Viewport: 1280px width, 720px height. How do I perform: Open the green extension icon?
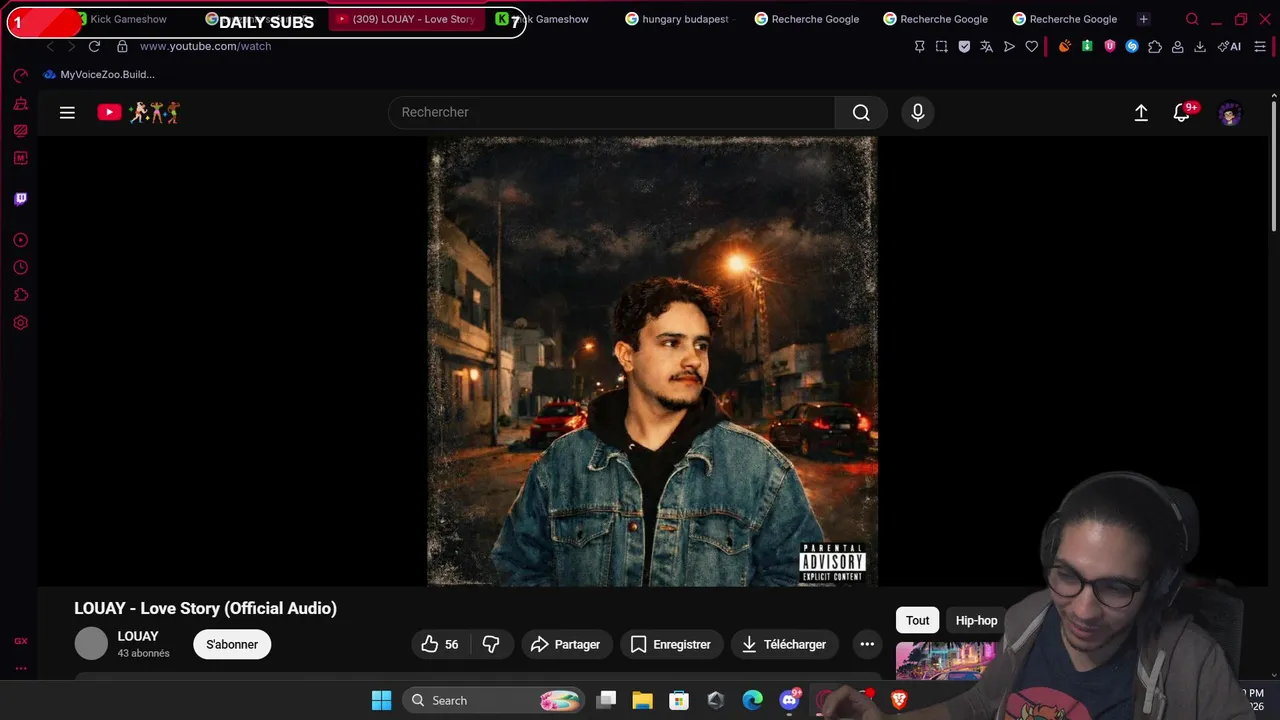pos(1087,46)
